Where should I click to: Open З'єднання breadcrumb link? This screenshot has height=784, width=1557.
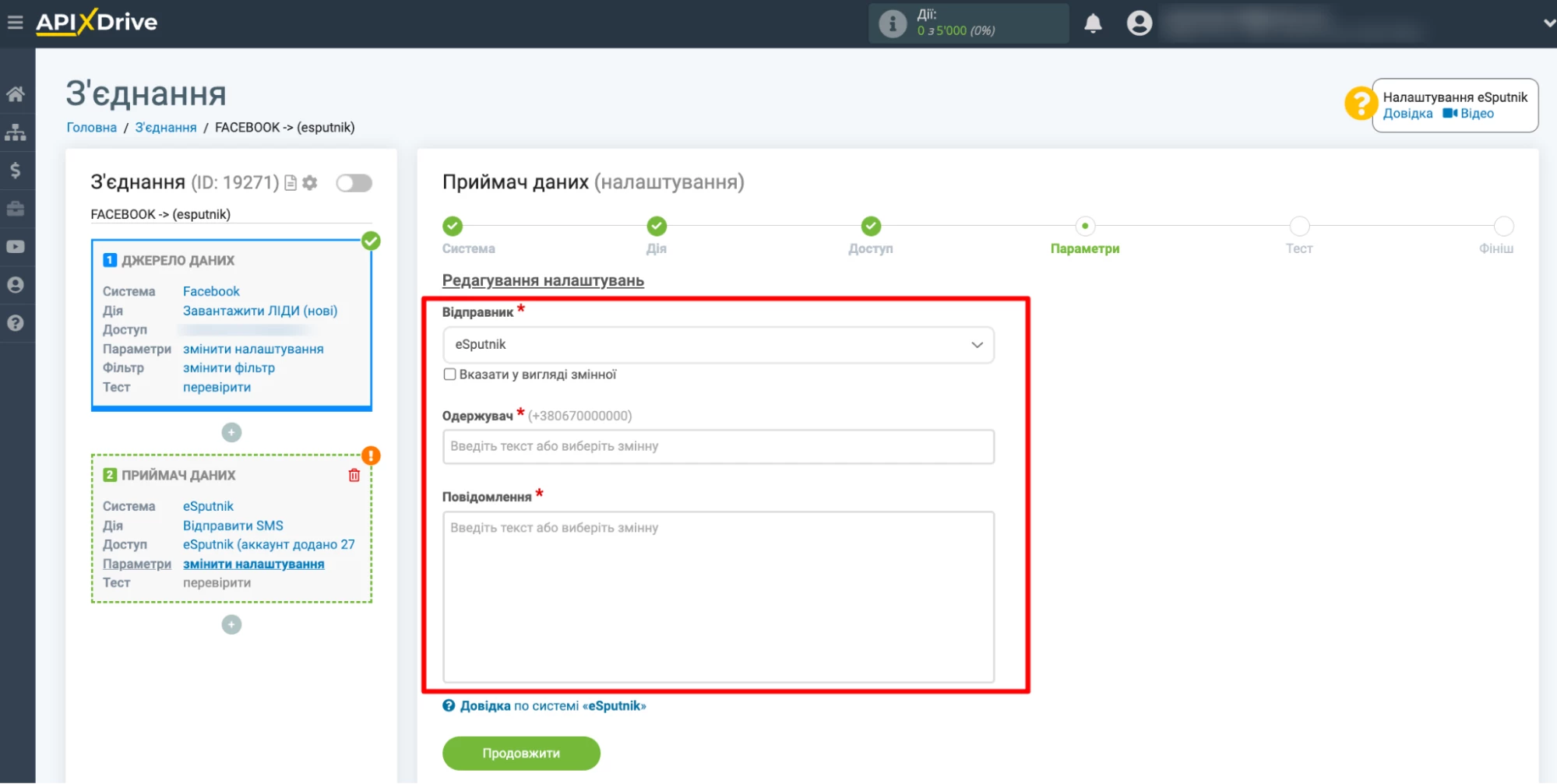pyautogui.click(x=166, y=127)
